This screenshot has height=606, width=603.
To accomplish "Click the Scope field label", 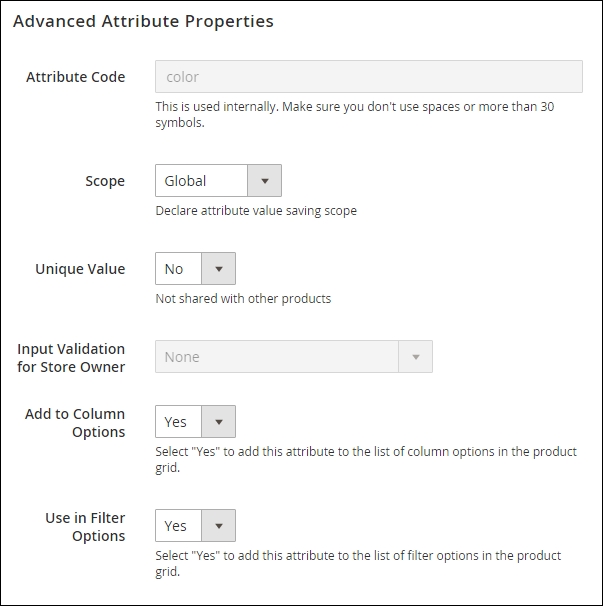I will pos(105,181).
